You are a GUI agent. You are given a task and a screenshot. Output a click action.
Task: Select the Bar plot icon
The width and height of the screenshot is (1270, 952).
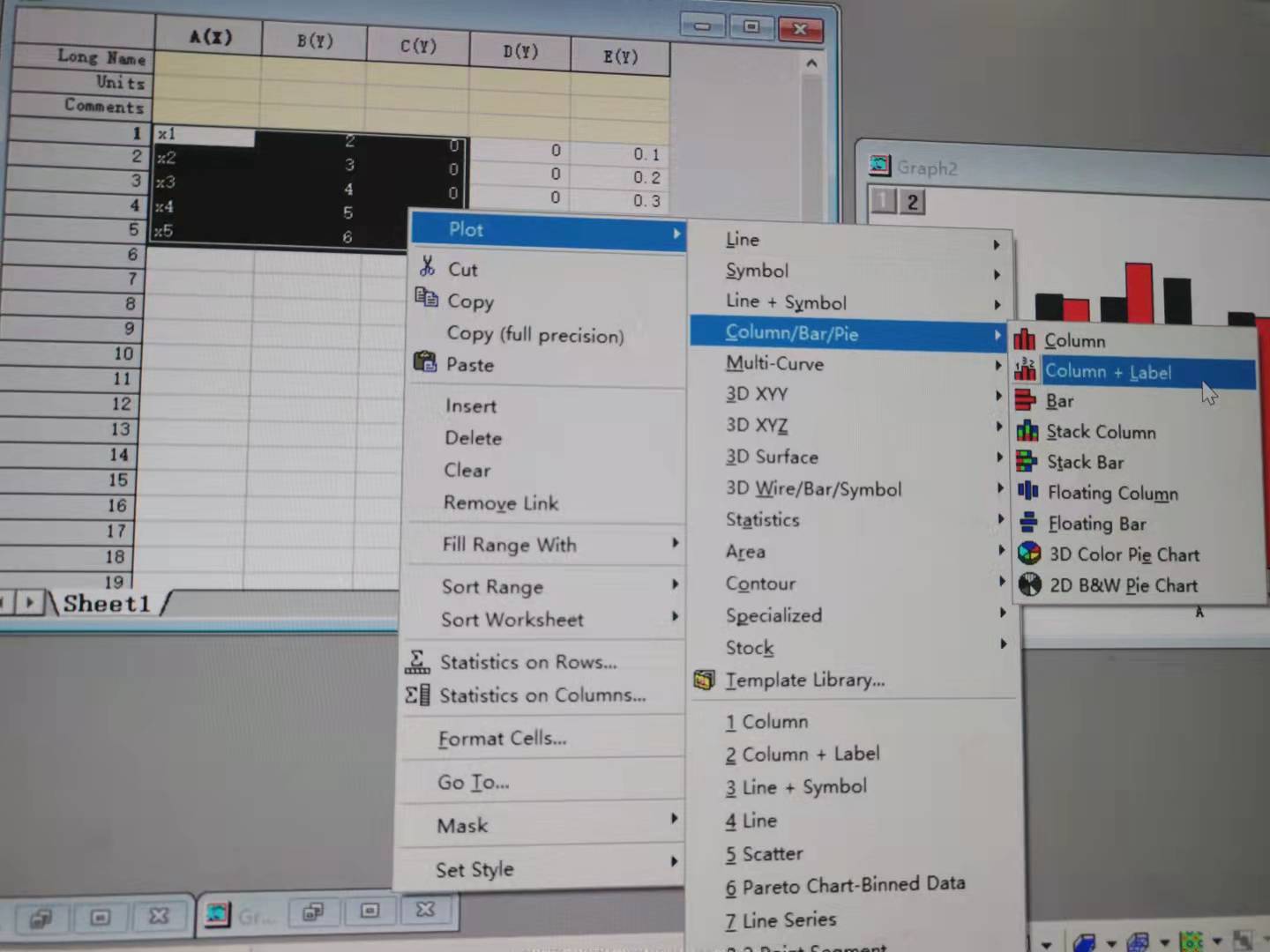[x=1026, y=400]
